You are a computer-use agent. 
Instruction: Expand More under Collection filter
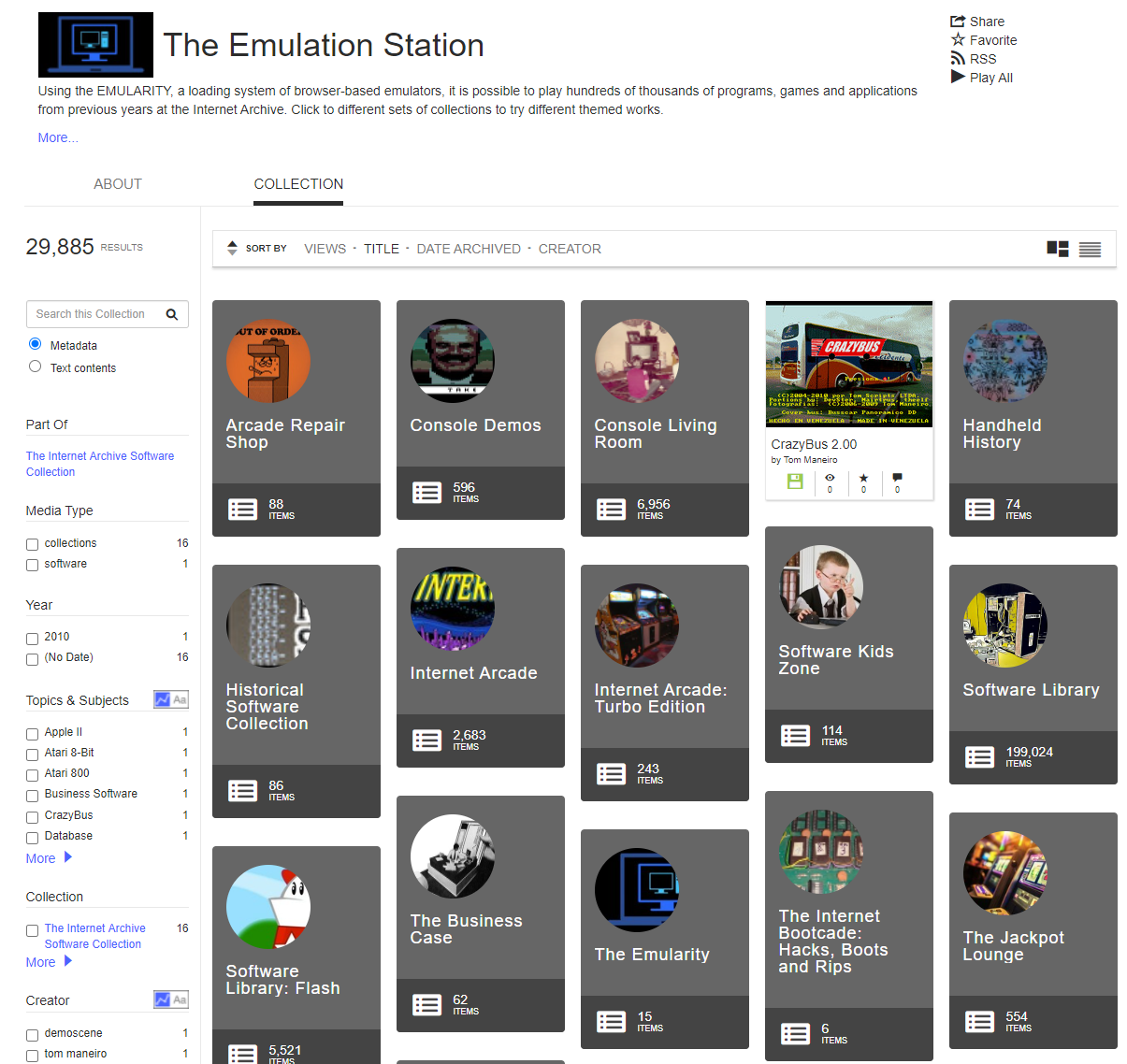click(49, 962)
